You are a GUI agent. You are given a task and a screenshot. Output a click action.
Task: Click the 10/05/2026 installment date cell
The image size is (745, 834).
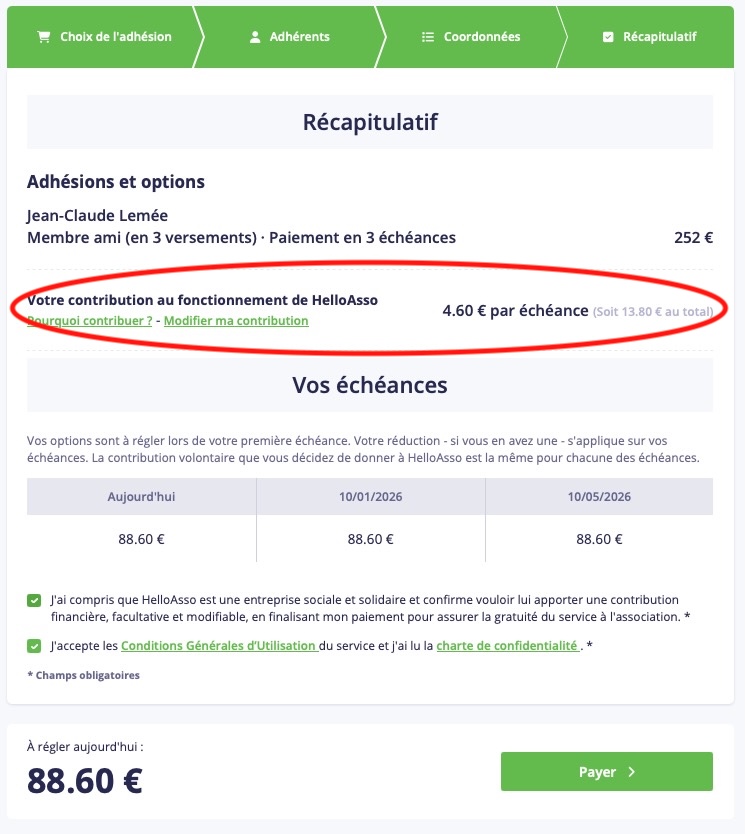599,497
